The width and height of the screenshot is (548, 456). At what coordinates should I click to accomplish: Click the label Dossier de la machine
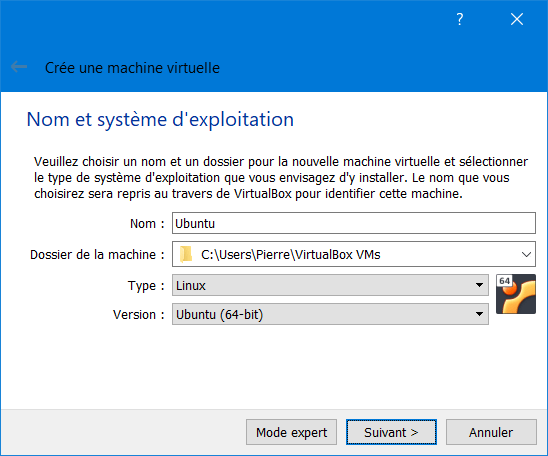(x=97, y=254)
